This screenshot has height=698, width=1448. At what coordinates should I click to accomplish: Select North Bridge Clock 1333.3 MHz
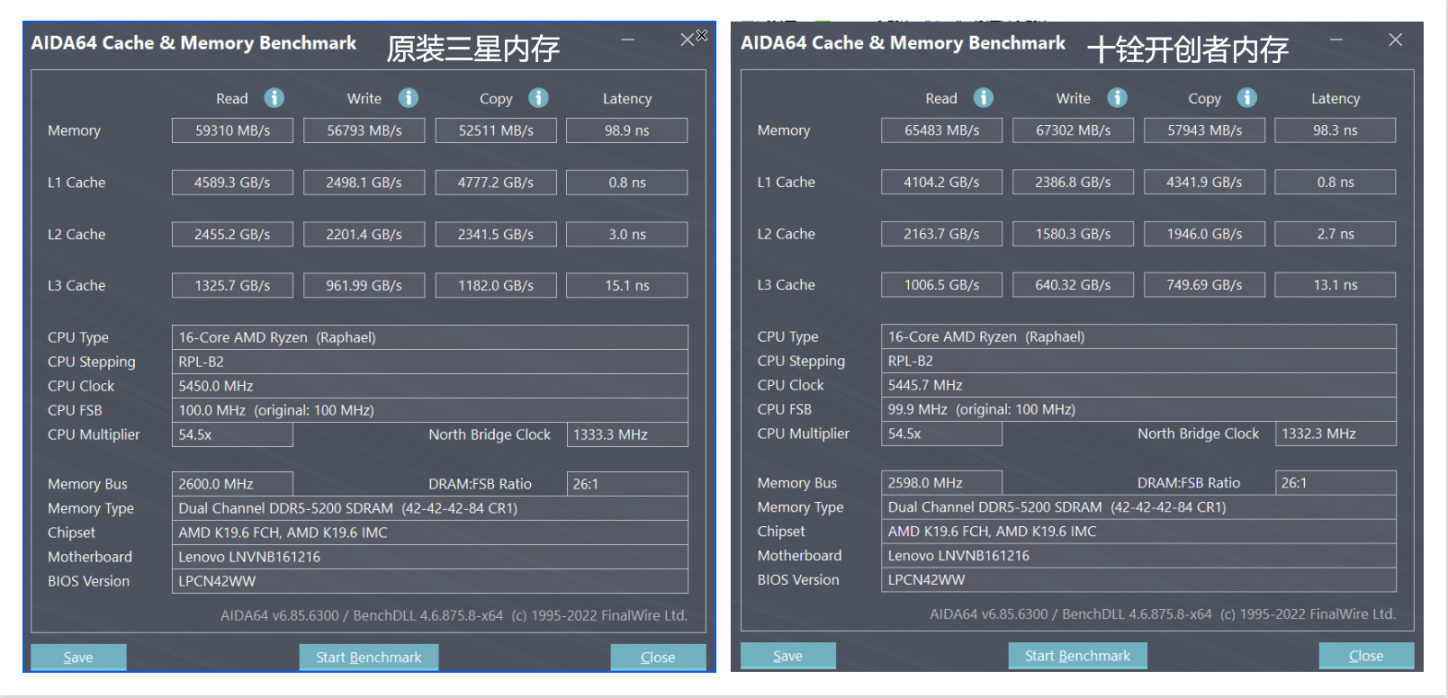627,434
